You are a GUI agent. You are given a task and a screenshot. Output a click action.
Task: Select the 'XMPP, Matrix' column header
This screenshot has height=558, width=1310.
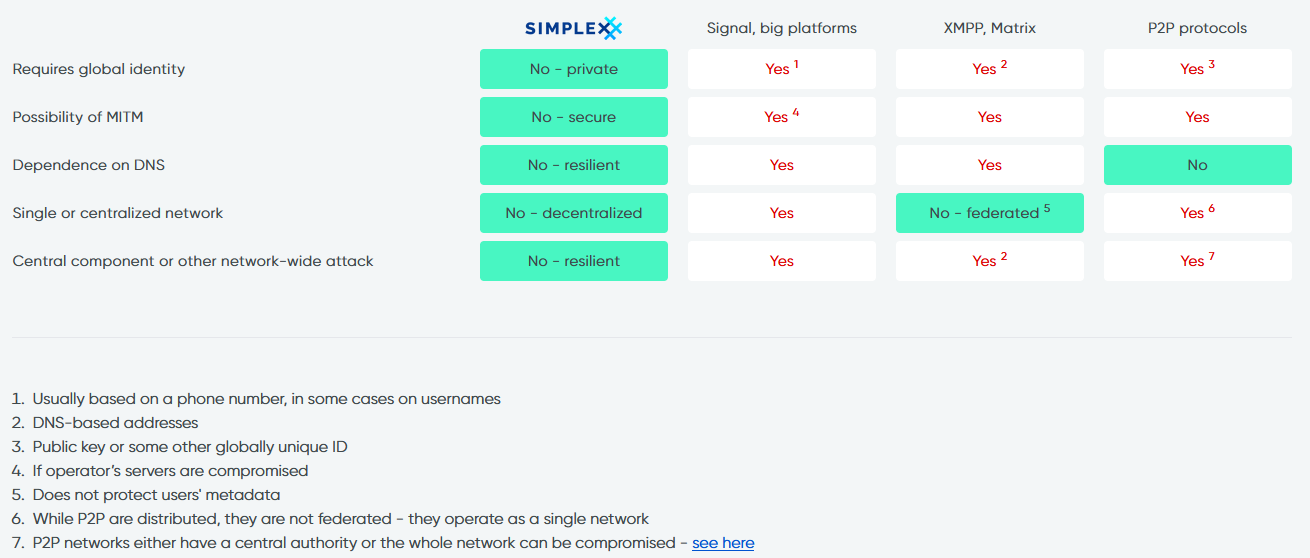click(x=990, y=28)
